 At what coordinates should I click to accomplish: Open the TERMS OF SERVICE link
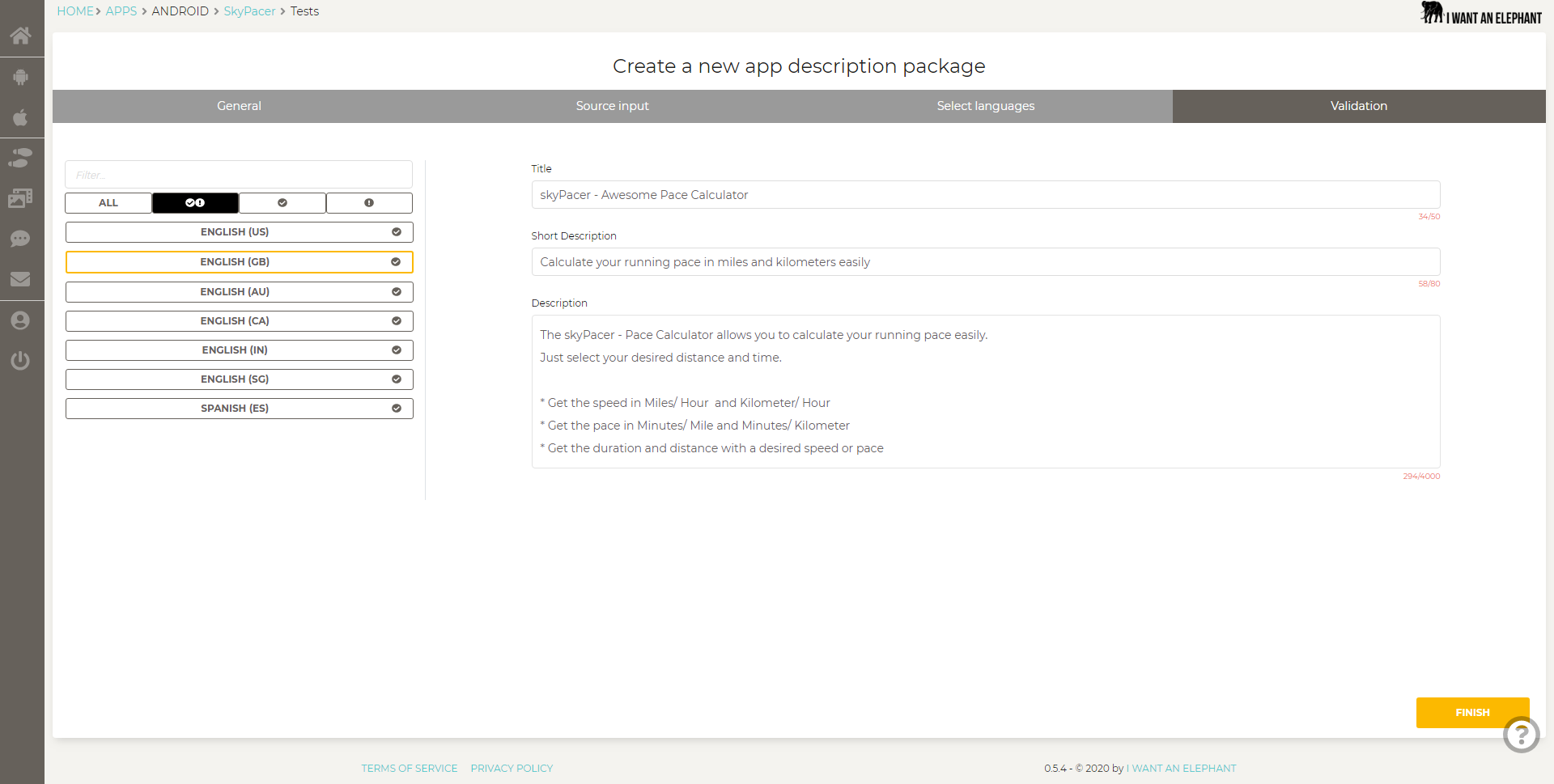click(409, 768)
